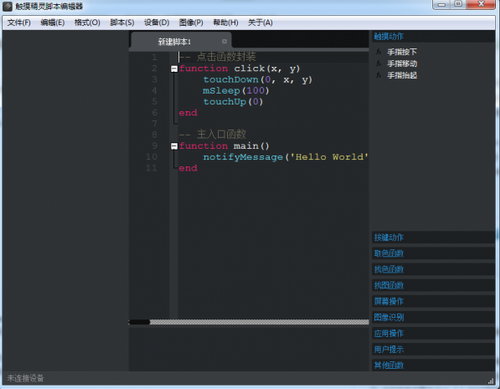Click the 'function main()' line
500x389 pixels.
click(224, 146)
